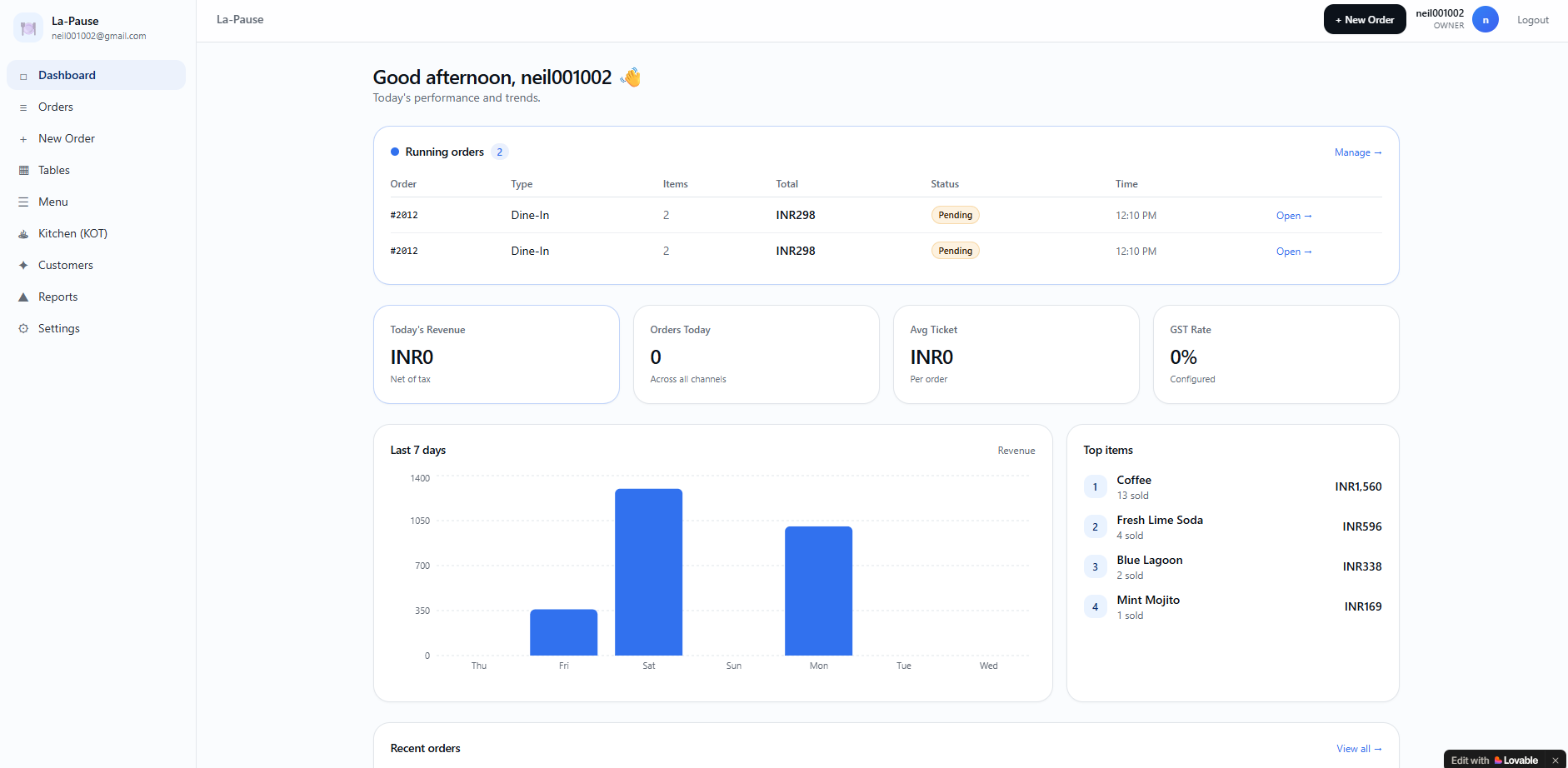Image resolution: width=1568 pixels, height=768 pixels.
Task: Click the Settings gear icon in sidebar
Action: click(23, 329)
